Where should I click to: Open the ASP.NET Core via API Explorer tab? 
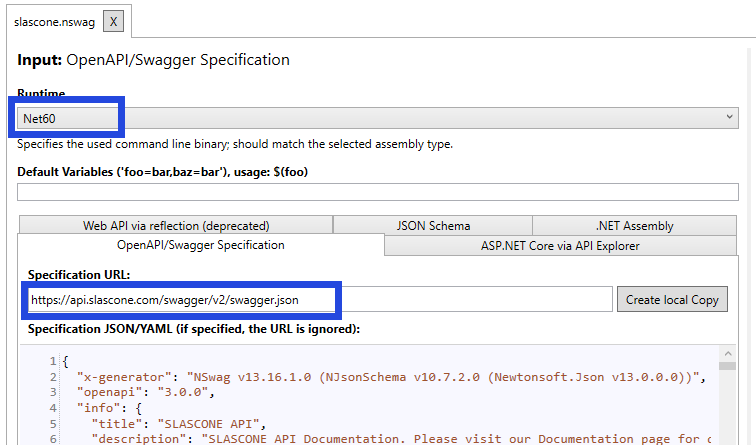click(560, 245)
